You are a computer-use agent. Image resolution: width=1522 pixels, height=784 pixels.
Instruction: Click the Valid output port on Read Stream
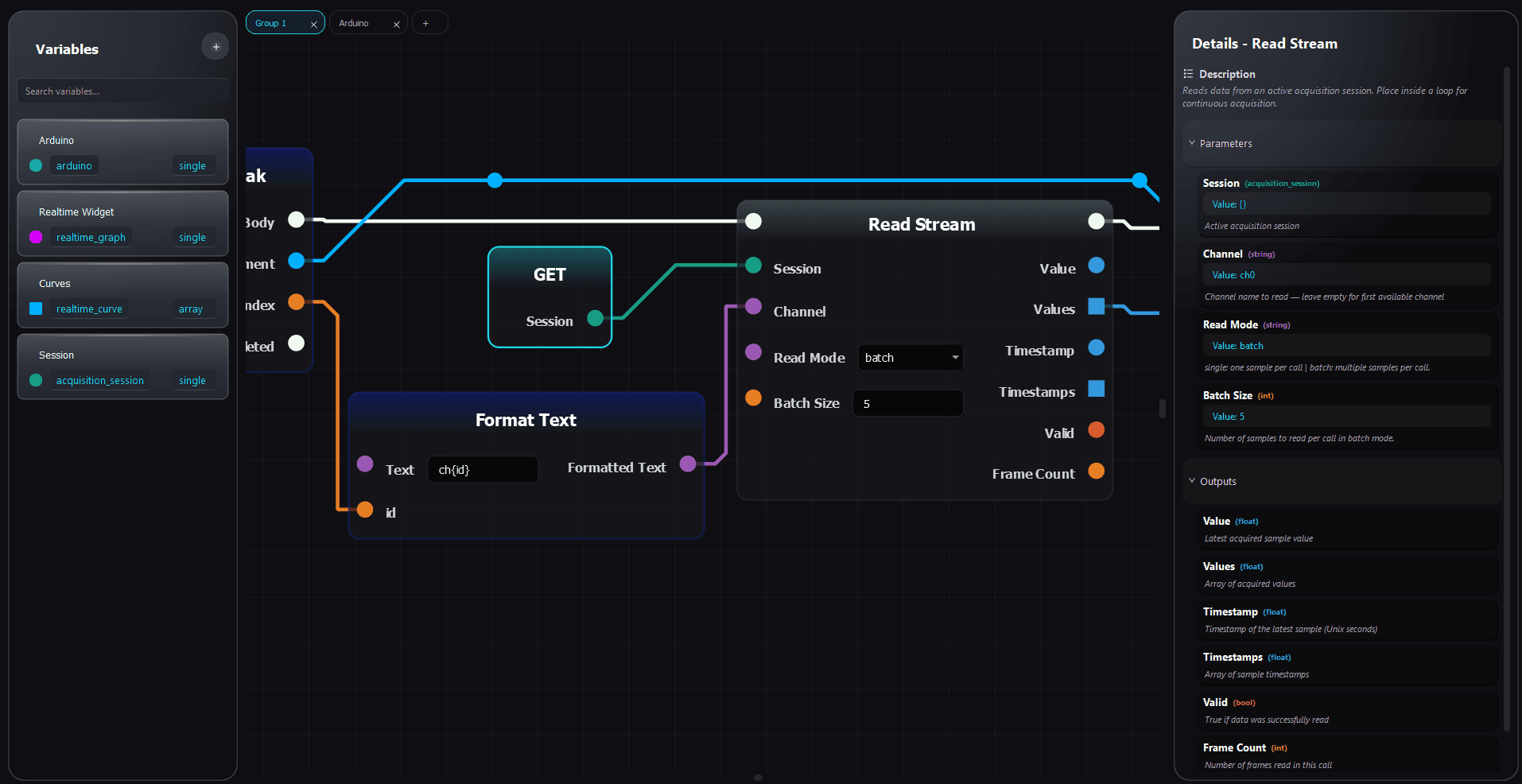(x=1097, y=430)
